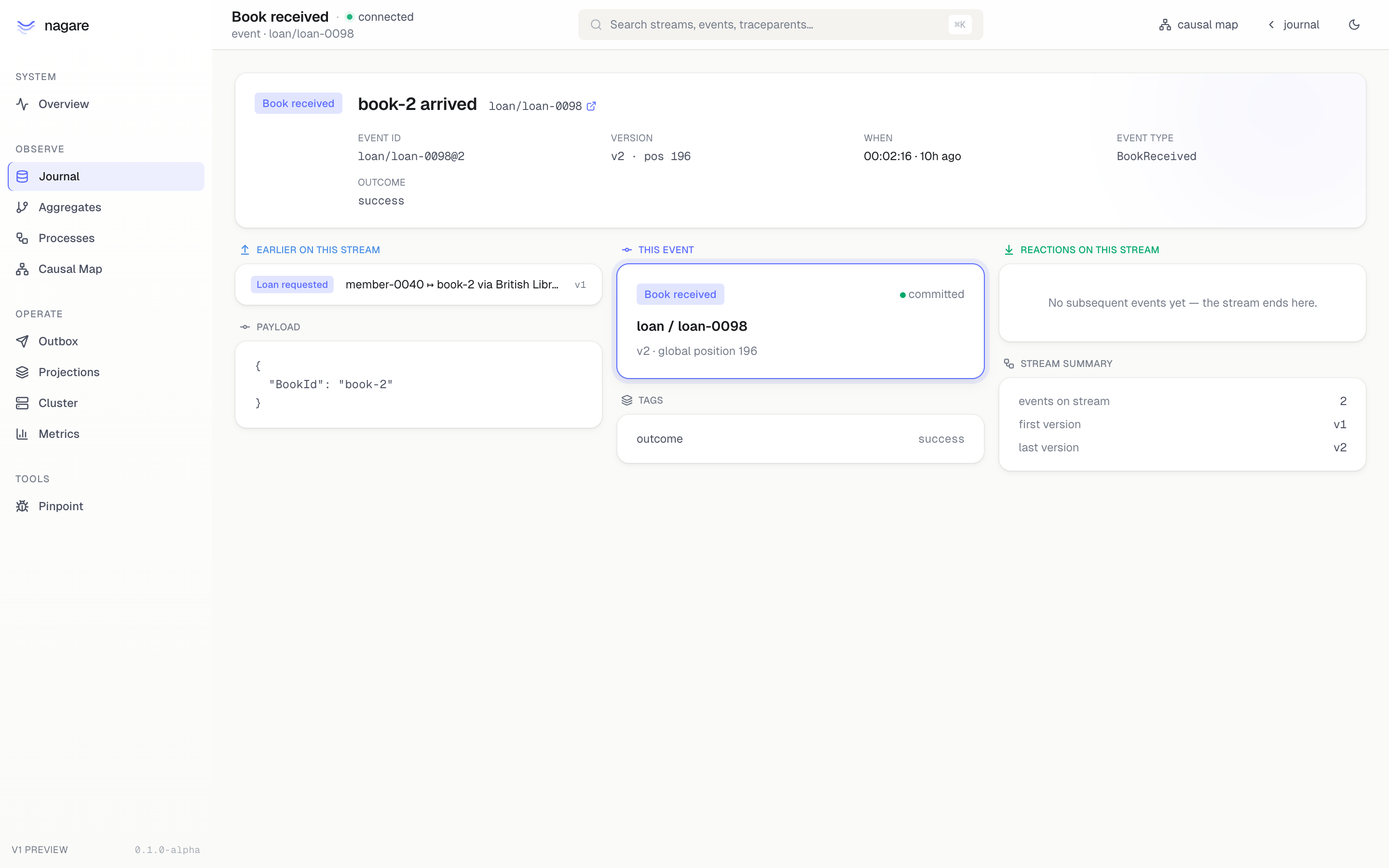The image size is (1389, 868).
Task: Click the down-arrow icon of Reactions on this stream
Action: tap(1009, 250)
